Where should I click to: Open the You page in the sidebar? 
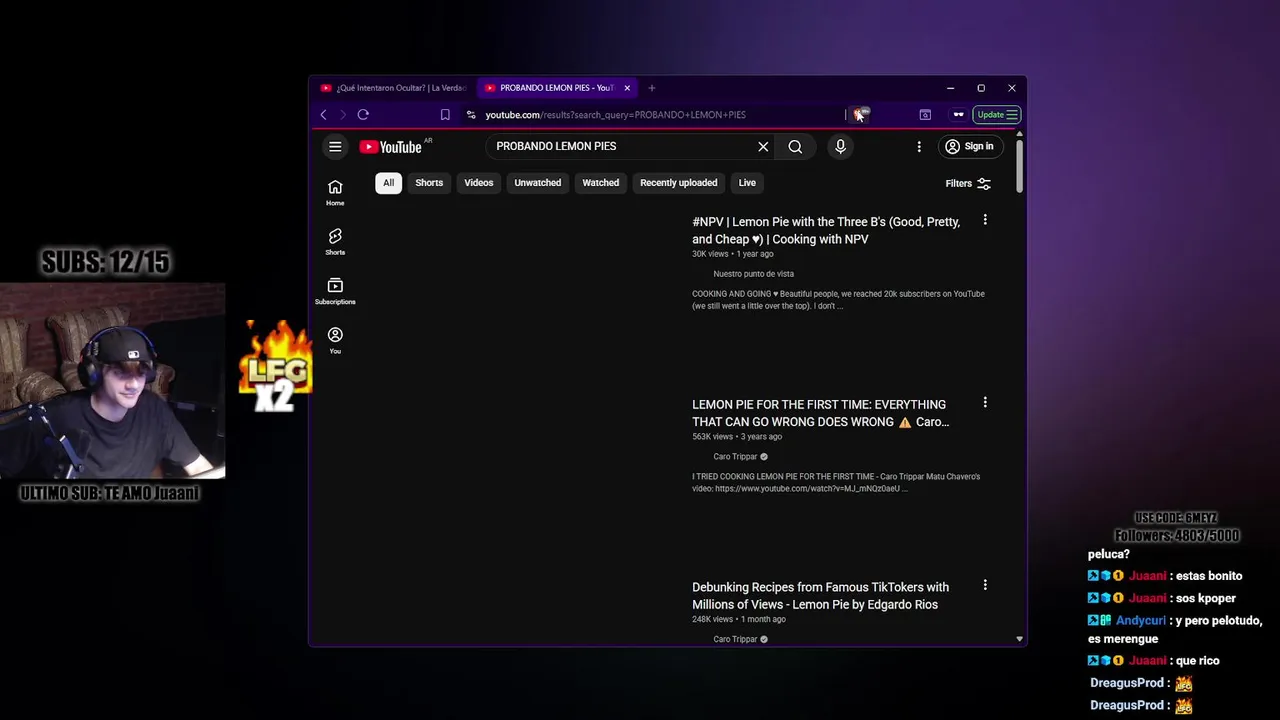tap(335, 340)
